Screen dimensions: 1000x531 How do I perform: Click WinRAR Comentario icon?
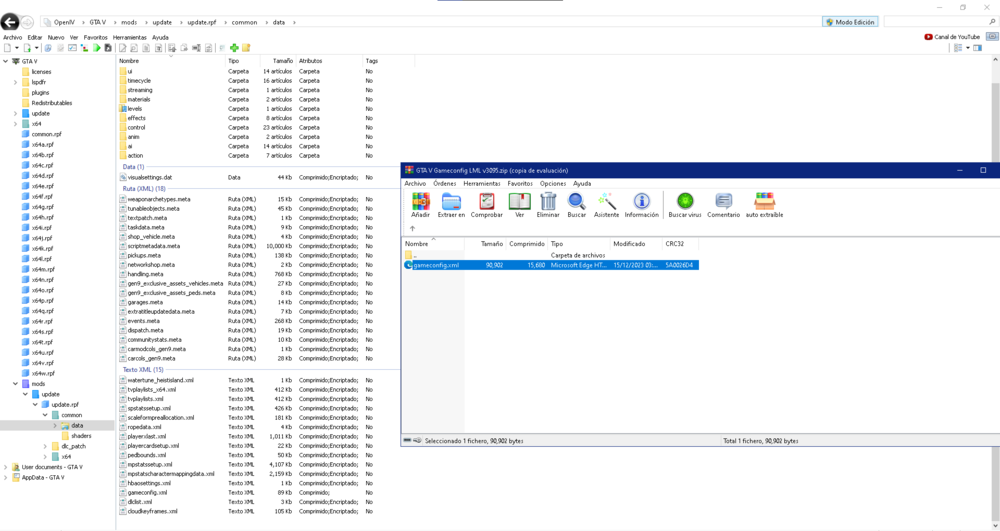click(x=723, y=205)
